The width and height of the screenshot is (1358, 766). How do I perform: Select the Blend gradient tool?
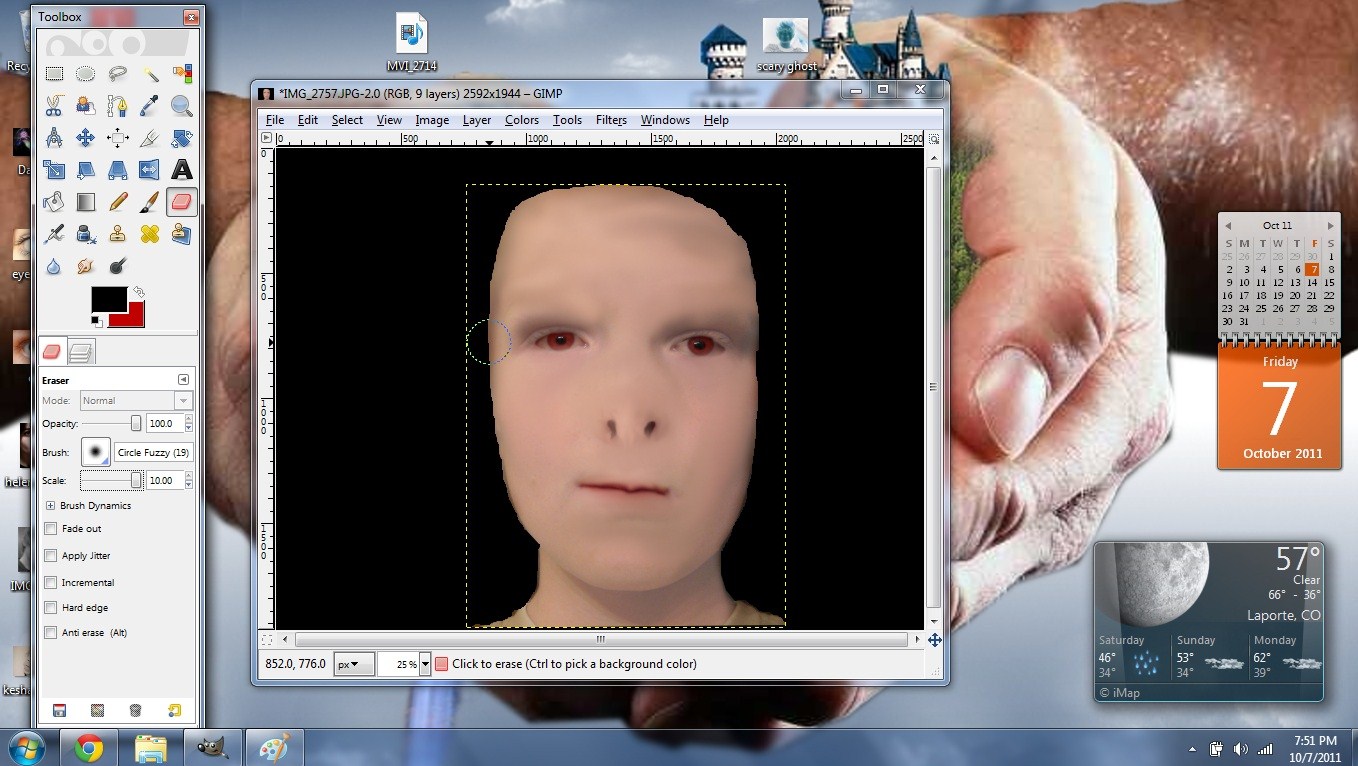[x=86, y=202]
